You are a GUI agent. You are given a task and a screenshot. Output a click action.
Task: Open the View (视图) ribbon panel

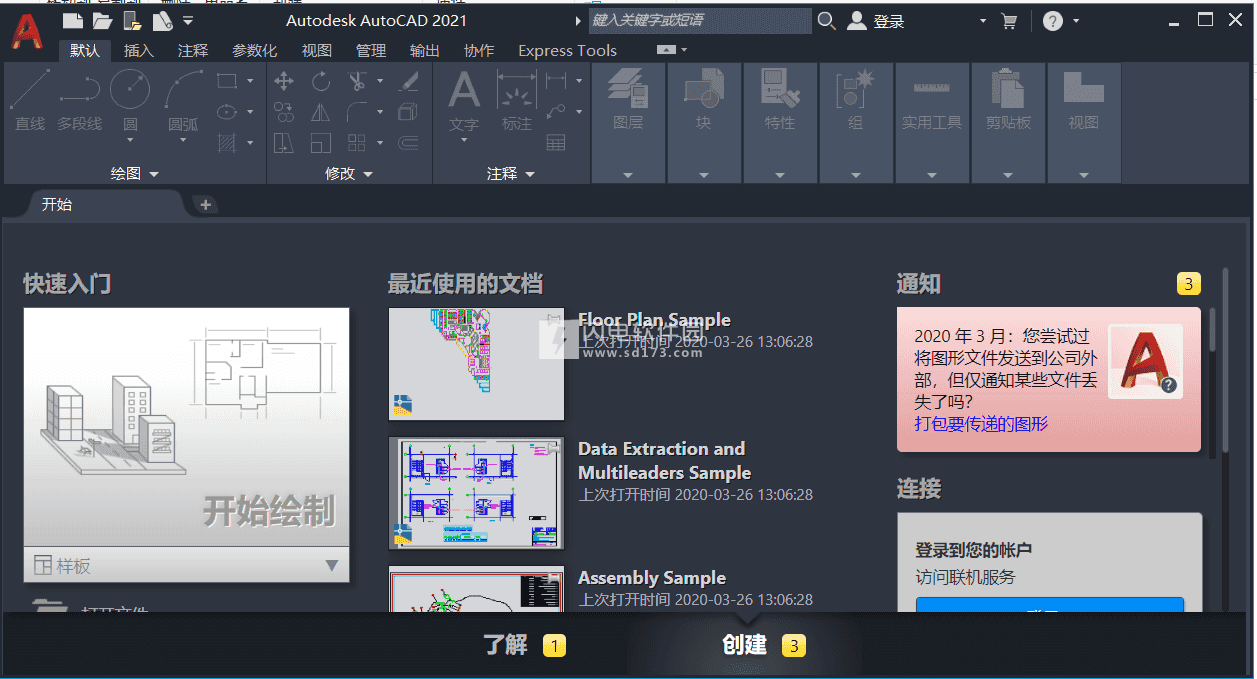(x=1084, y=123)
